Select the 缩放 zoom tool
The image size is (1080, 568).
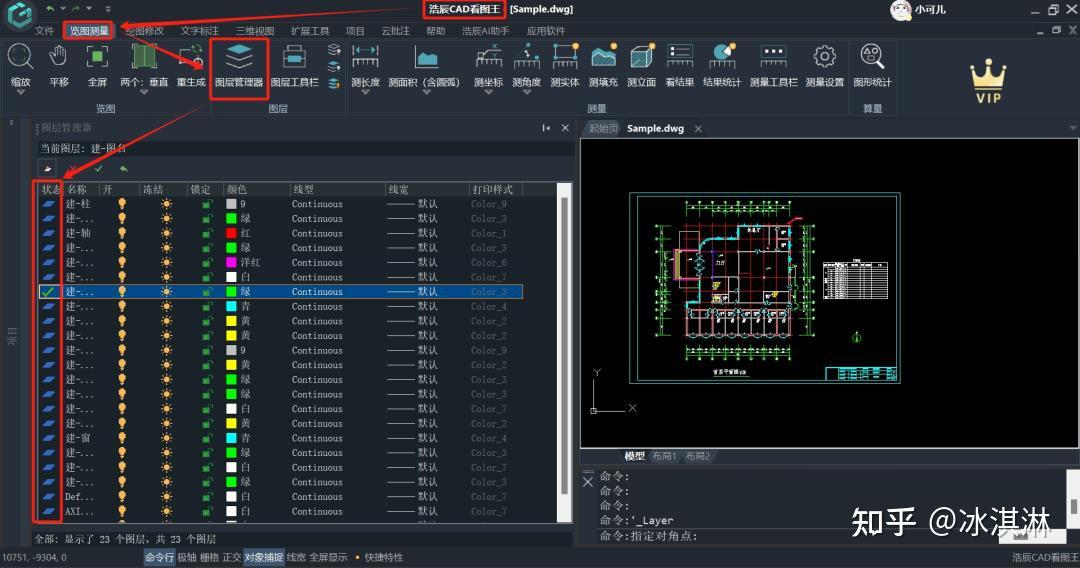click(x=20, y=64)
